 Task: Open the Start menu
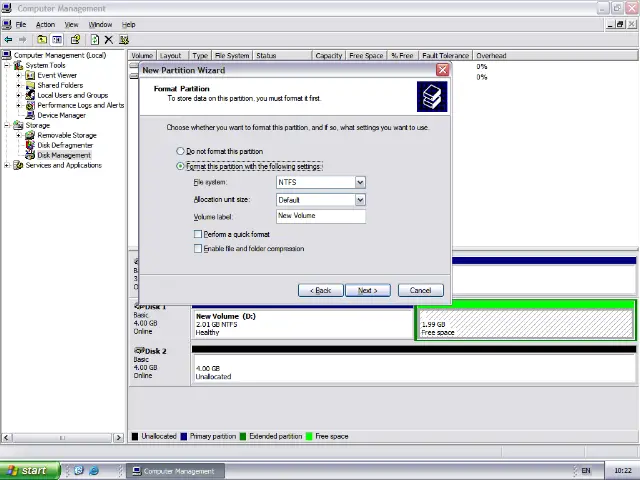click(x=30, y=471)
